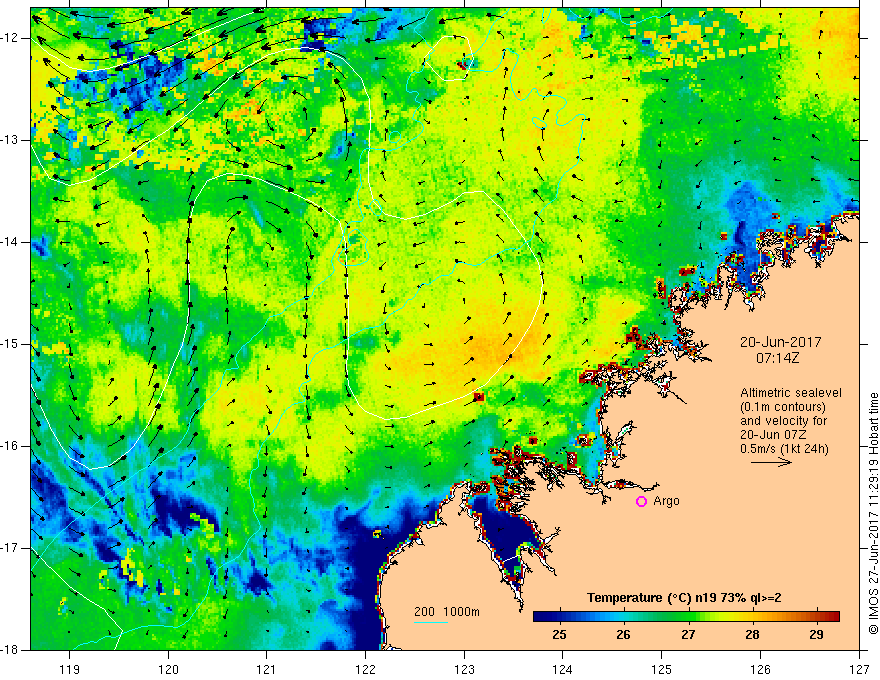
Task: Click longitude axis label '125'
Action: [662, 669]
